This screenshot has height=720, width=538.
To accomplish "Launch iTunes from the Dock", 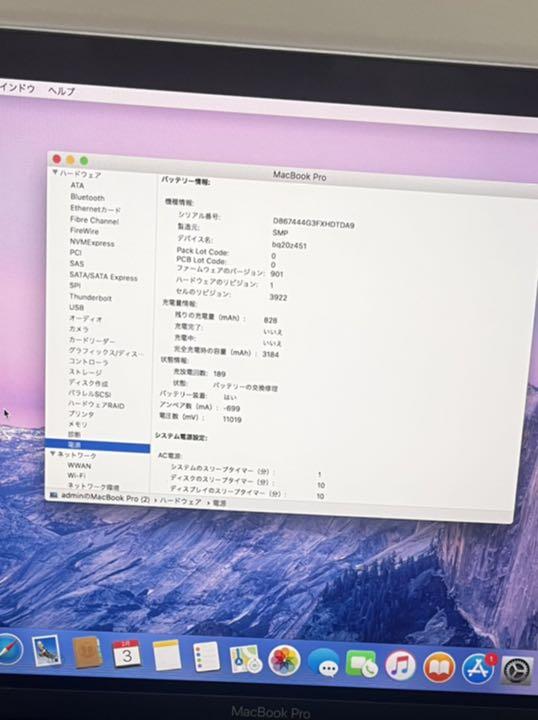I will tap(400, 666).
